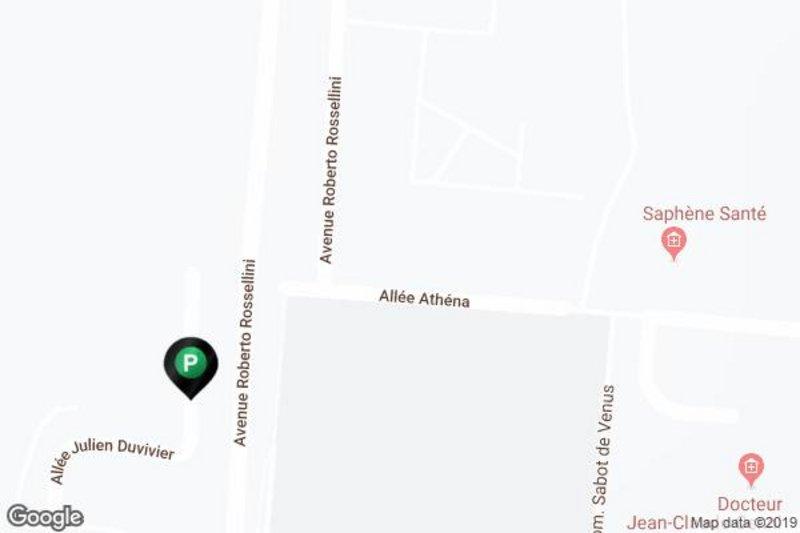Select right Avenue Roberto Rossellini road label
Image resolution: width=800 pixels, height=533 pixels.
pos(331,170)
